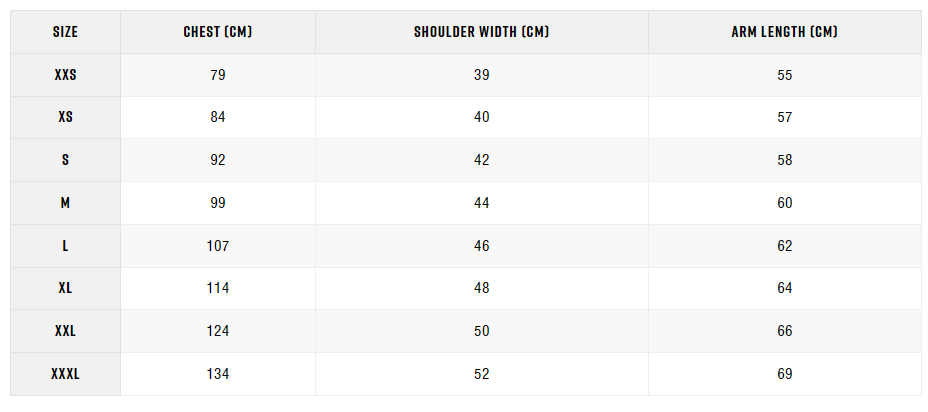Click chest value 107 for L
928x412 pixels.
pyautogui.click(x=218, y=246)
